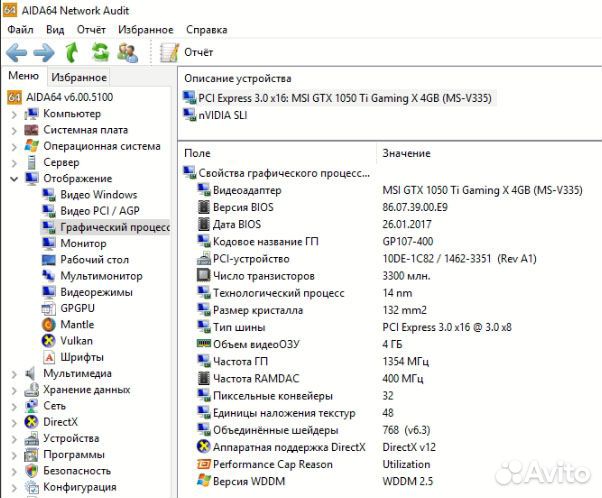The width and height of the screenshot is (602, 498).
Task: Expand the Хранение данных node
Action: coord(14,390)
